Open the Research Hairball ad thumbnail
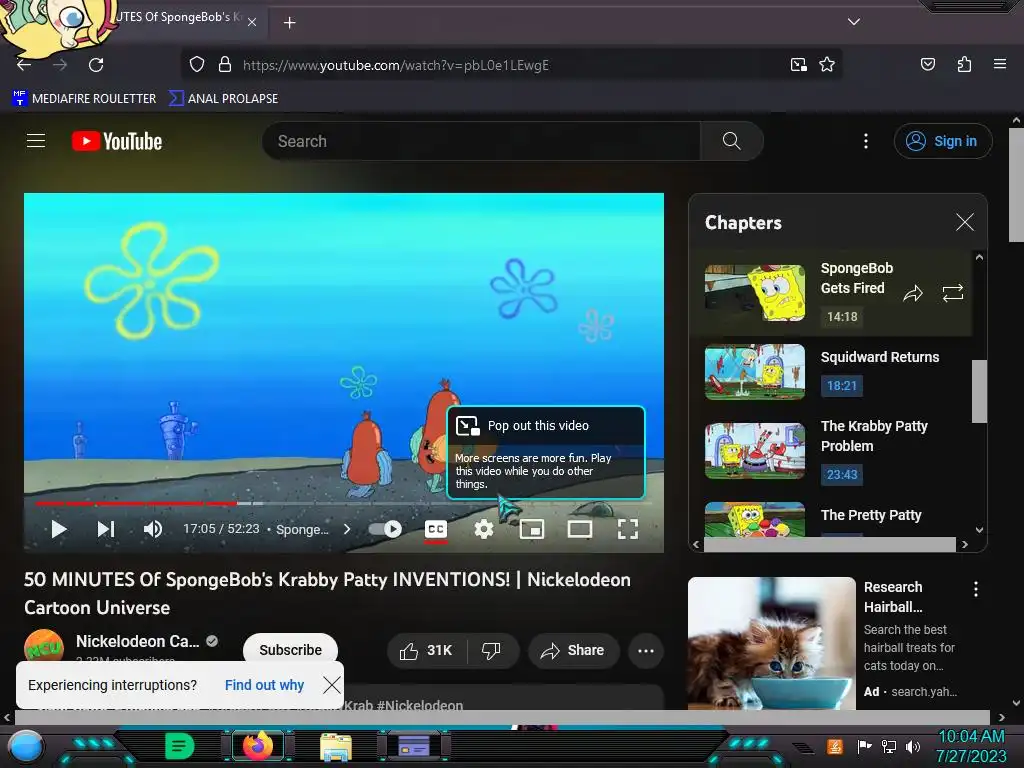 pyautogui.click(x=771, y=643)
